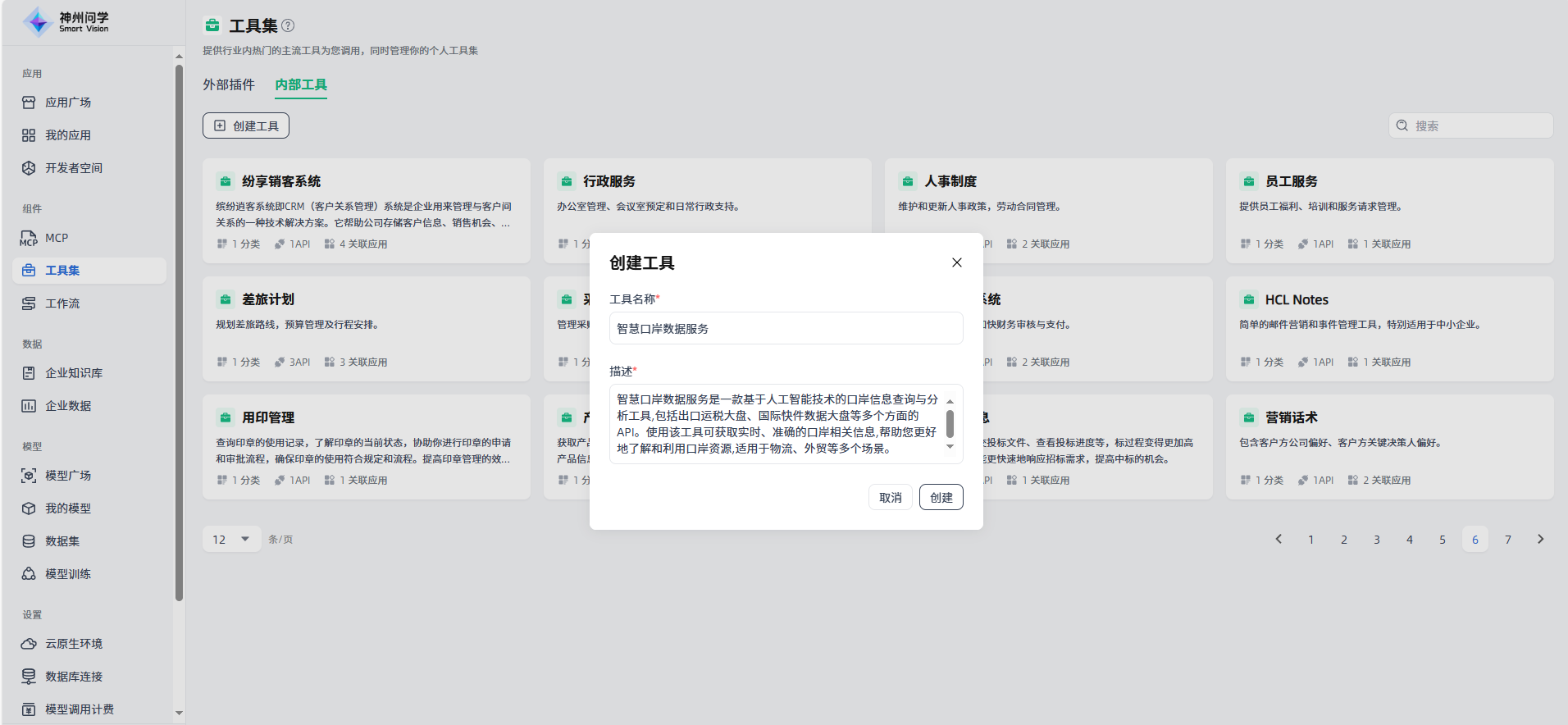The width and height of the screenshot is (1568, 725).
Task: Select the 内部工具 tab
Action: point(301,84)
